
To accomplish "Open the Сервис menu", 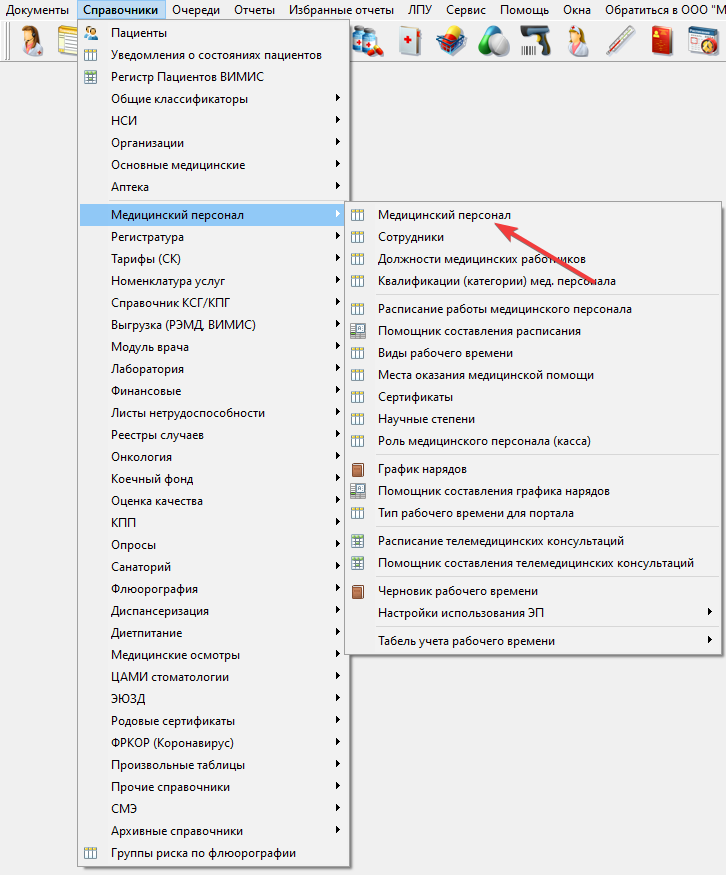I will (466, 9).
